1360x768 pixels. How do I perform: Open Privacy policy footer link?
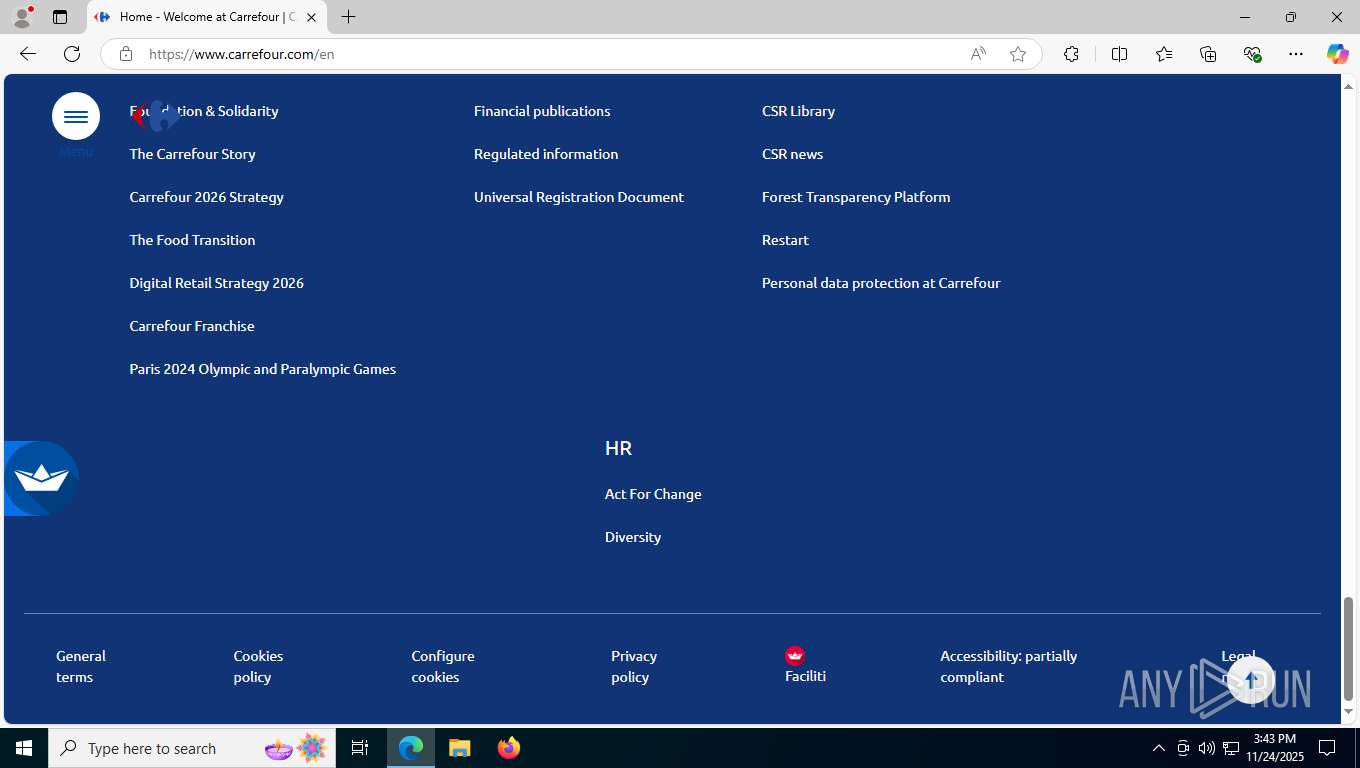634,666
